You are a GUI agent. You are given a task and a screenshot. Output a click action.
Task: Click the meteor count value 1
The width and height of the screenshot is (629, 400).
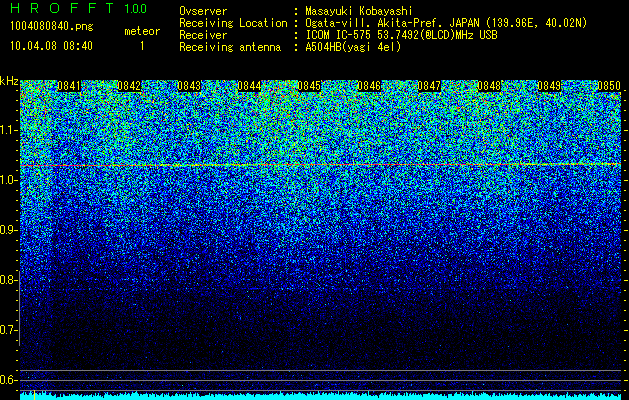pyautogui.click(x=142, y=46)
